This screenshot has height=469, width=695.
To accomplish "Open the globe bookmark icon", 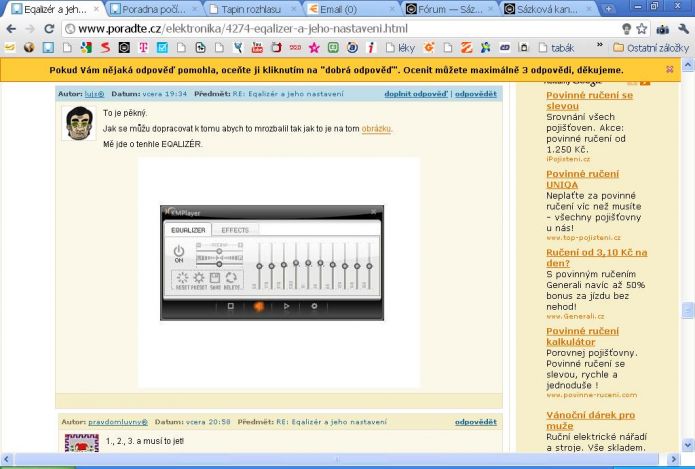I will (29, 48).
